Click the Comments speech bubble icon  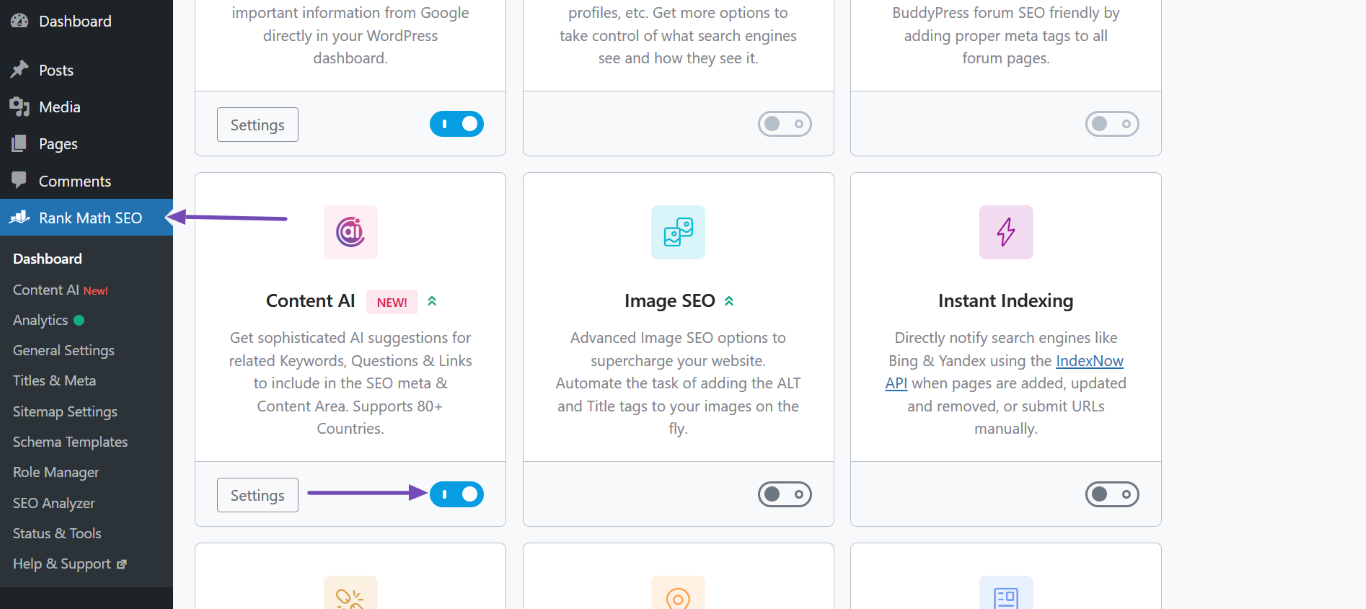(x=19, y=181)
